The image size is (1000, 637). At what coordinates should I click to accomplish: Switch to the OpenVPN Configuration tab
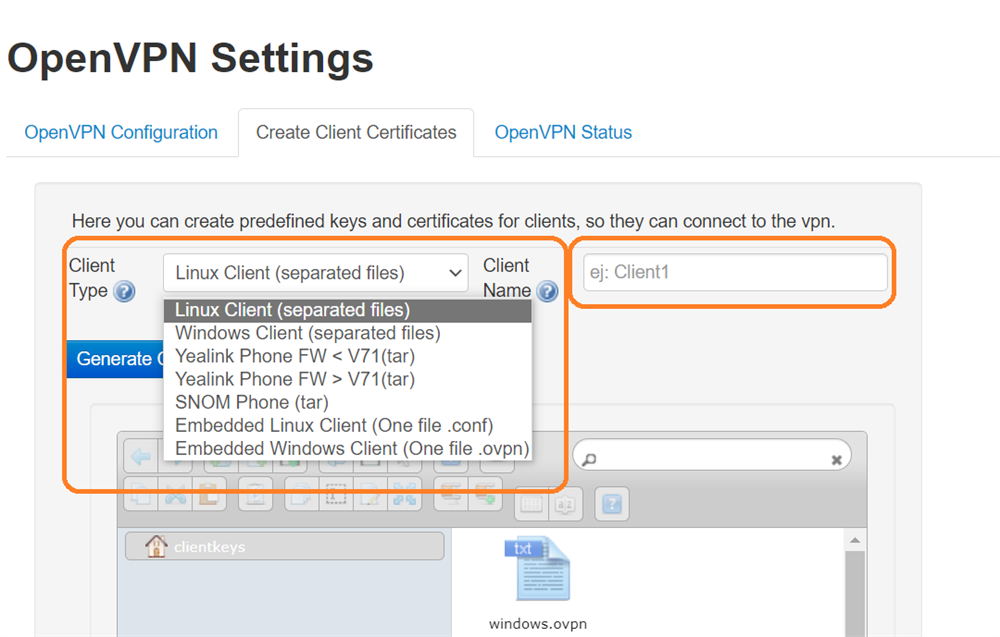[120, 132]
